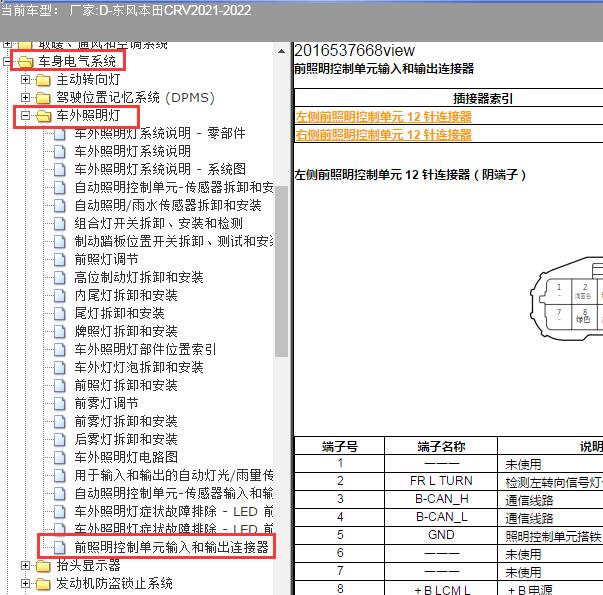603x595 pixels.
Task: Click the 2016537668view page title
Action: pos(355,50)
